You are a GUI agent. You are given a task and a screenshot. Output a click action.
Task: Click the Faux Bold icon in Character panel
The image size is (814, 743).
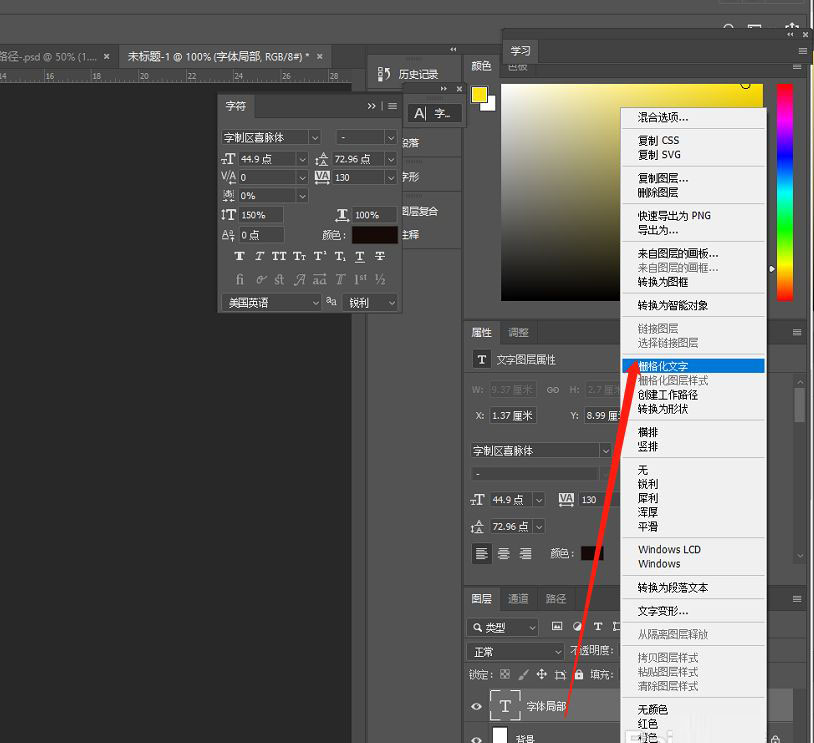[240, 256]
